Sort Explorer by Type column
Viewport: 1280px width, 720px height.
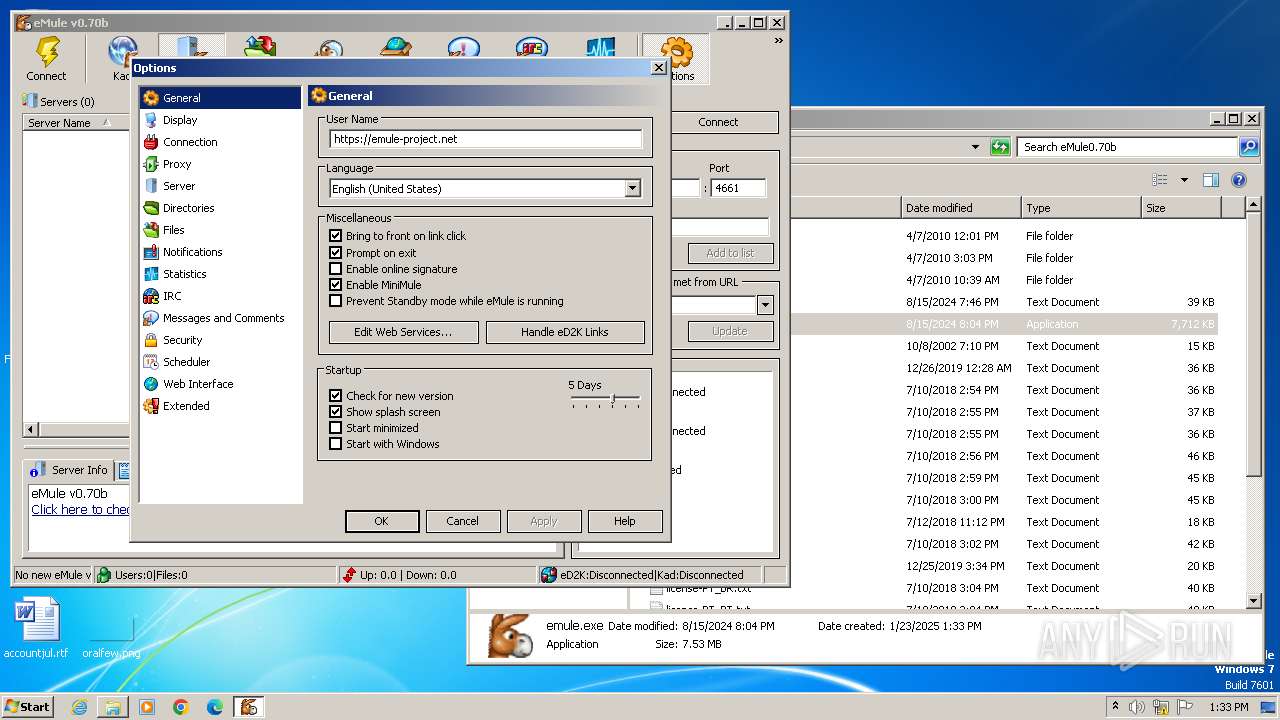pos(1081,208)
